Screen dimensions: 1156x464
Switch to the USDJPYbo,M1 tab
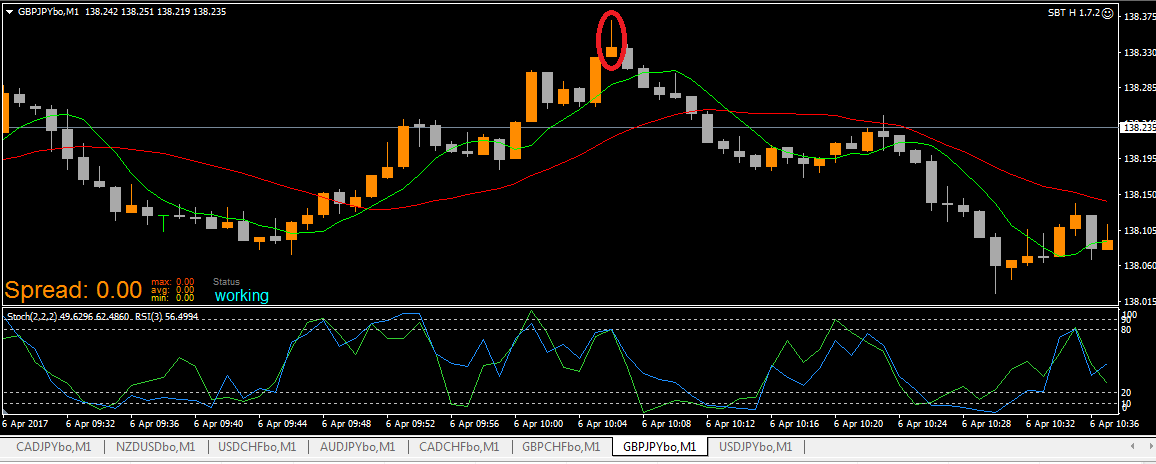755,447
